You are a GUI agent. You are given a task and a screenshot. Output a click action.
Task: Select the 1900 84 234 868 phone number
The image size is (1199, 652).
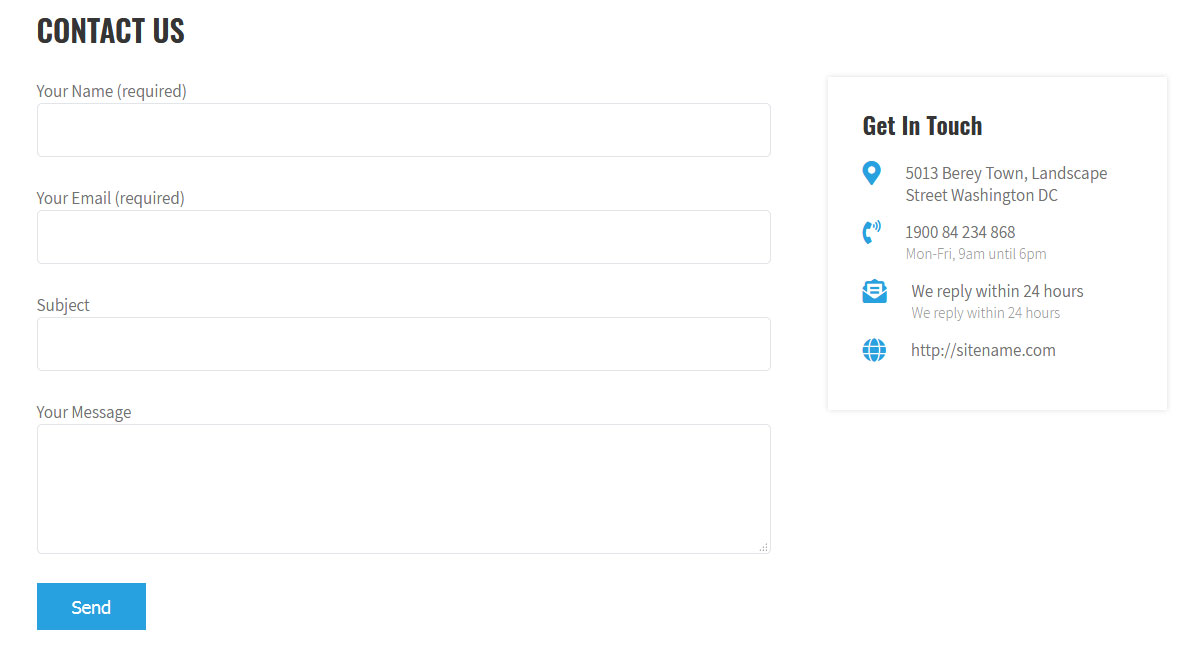(960, 232)
